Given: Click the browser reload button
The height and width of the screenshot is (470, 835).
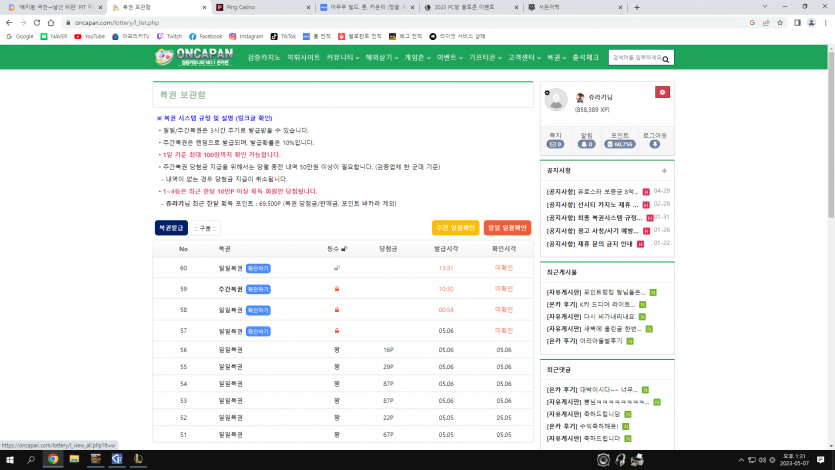Looking at the screenshot, I should pyautogui.click(x=37, y=22).
